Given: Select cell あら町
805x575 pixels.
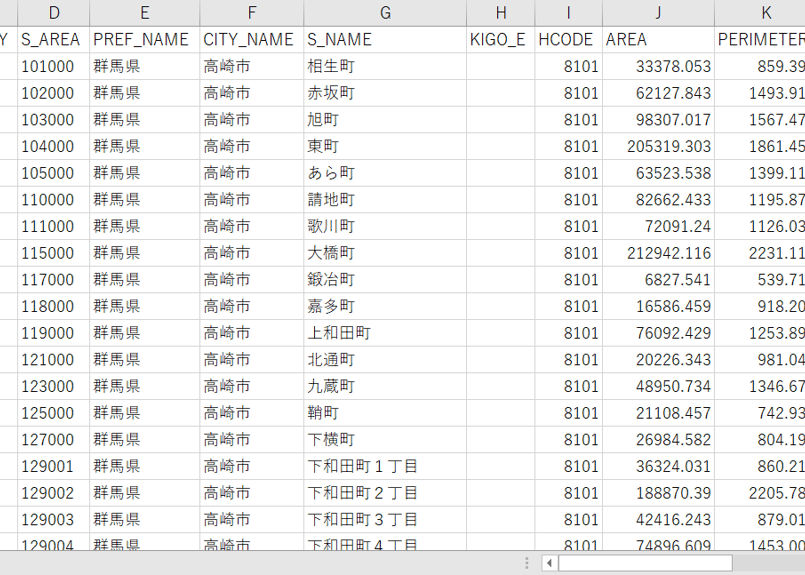Looking at the screenshot, I should click(385, 173).
